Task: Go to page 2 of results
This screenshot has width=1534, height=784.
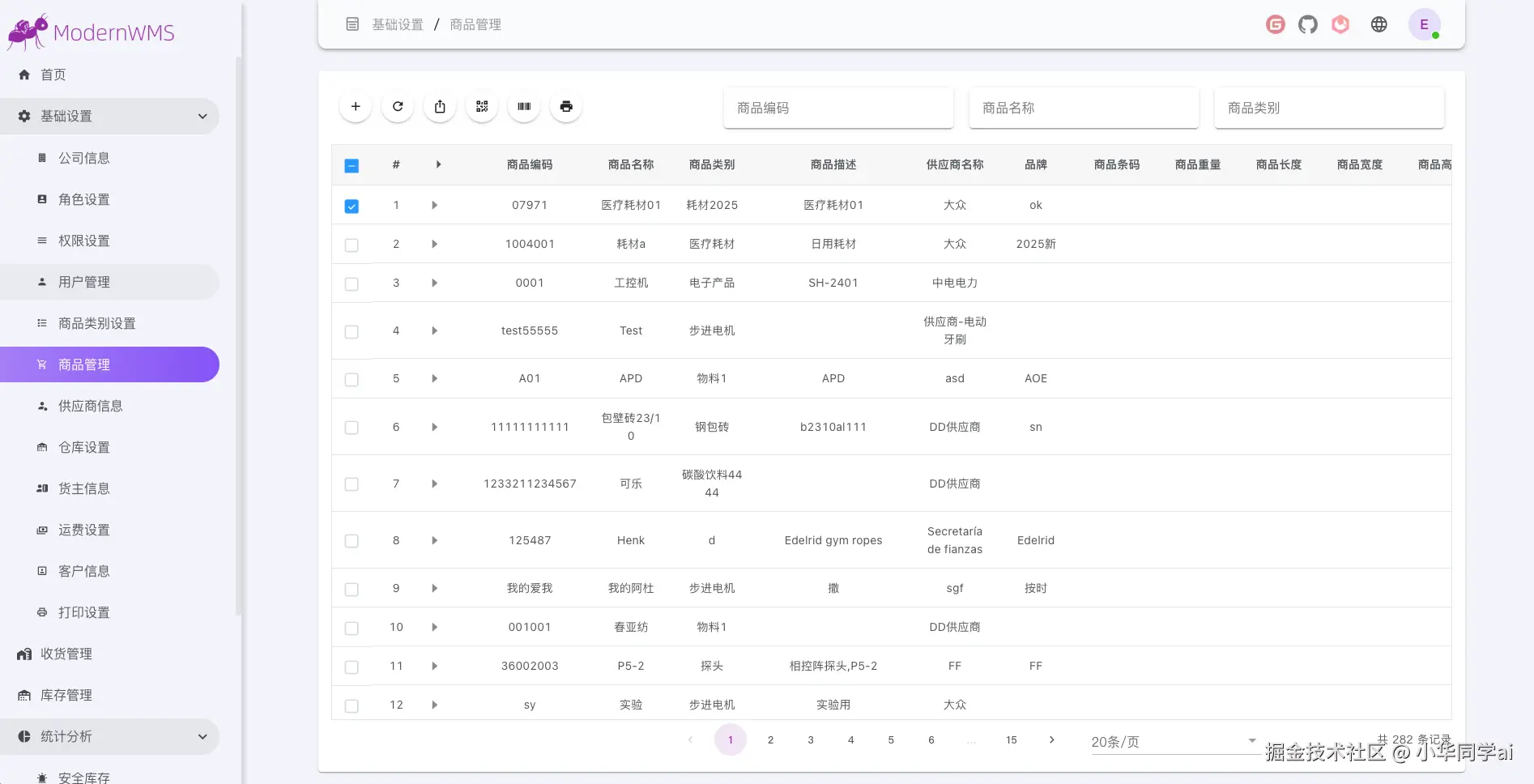Action: [x=770, y=739]
